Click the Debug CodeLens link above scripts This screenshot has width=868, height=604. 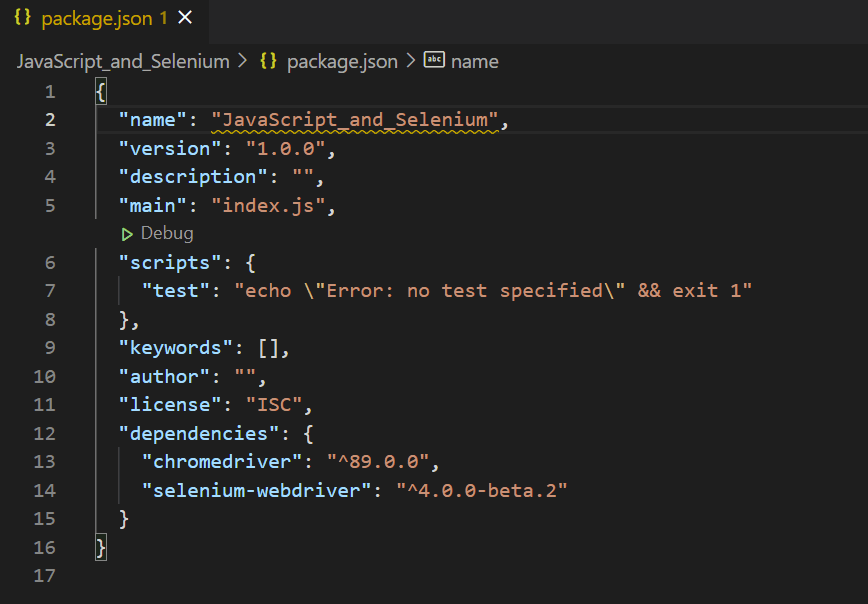tap(166, 234)
